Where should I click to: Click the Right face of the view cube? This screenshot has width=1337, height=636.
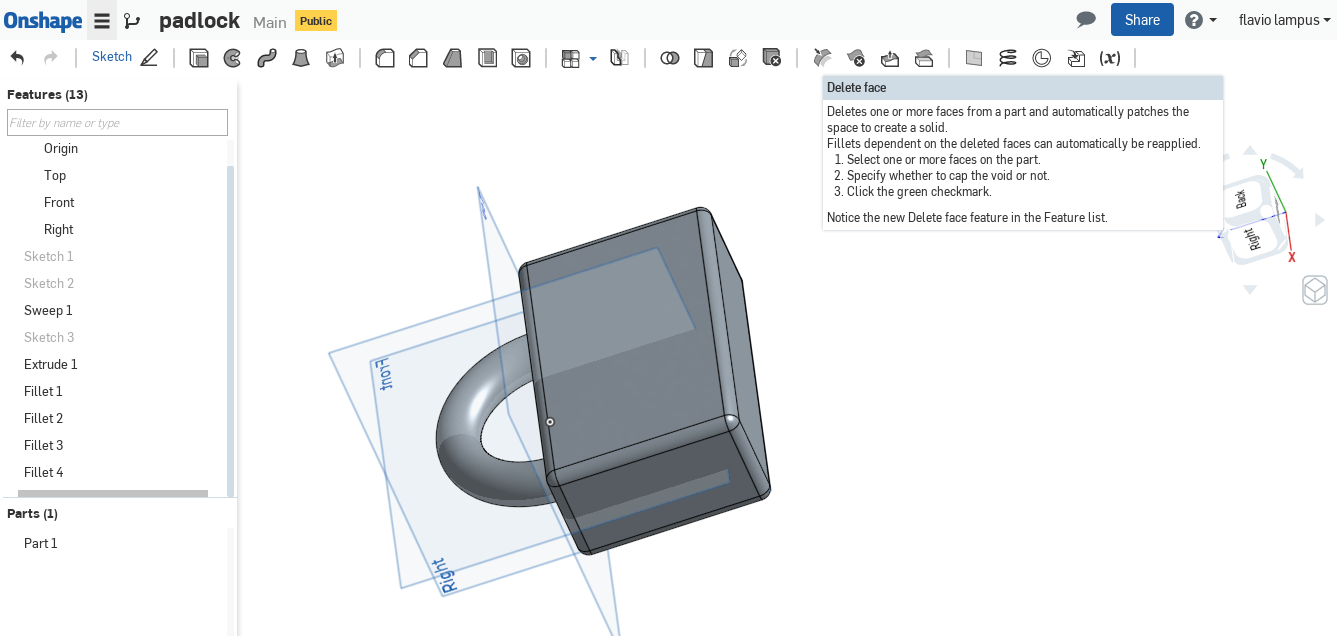(x=1250, y=238)
